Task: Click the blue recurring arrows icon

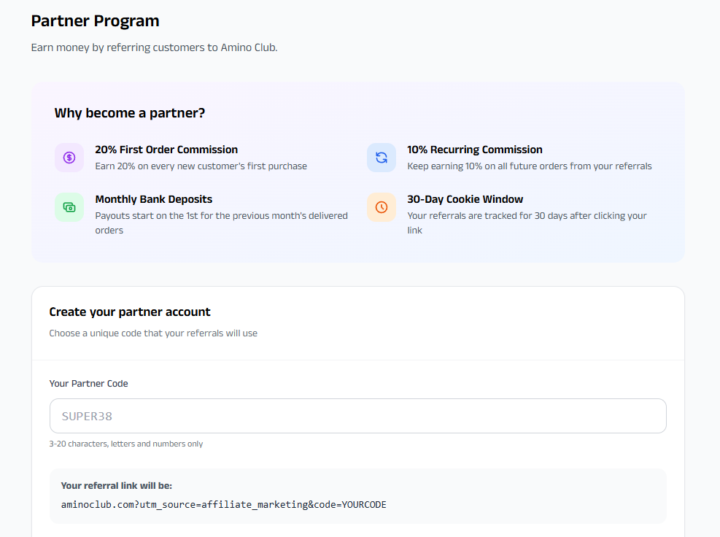Action: coord(381,158)
